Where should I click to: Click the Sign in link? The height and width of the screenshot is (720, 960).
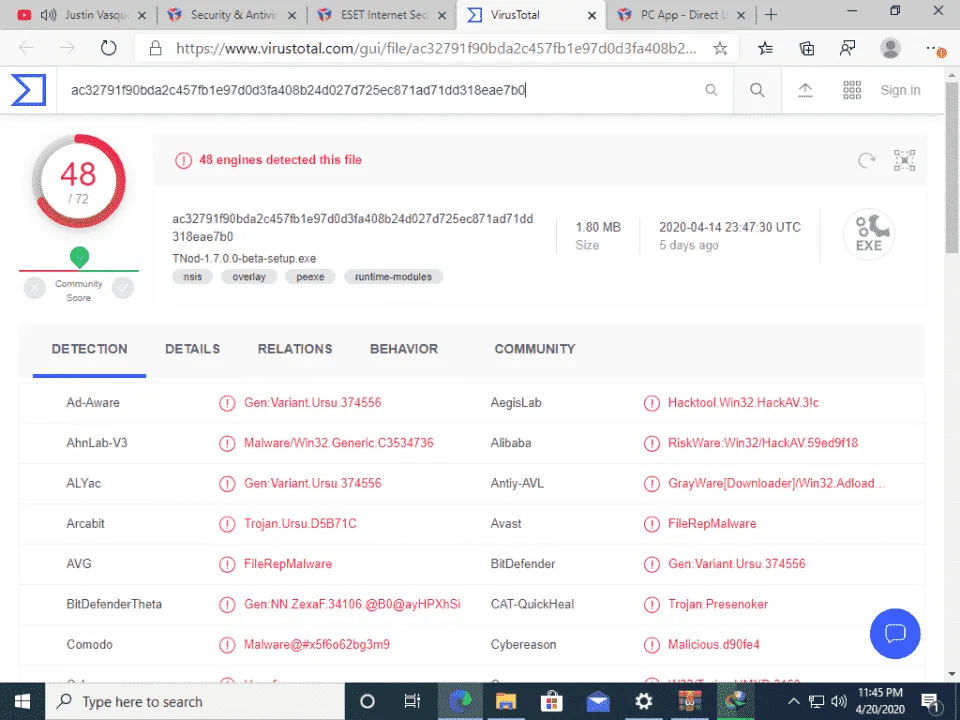coord(900,90)
